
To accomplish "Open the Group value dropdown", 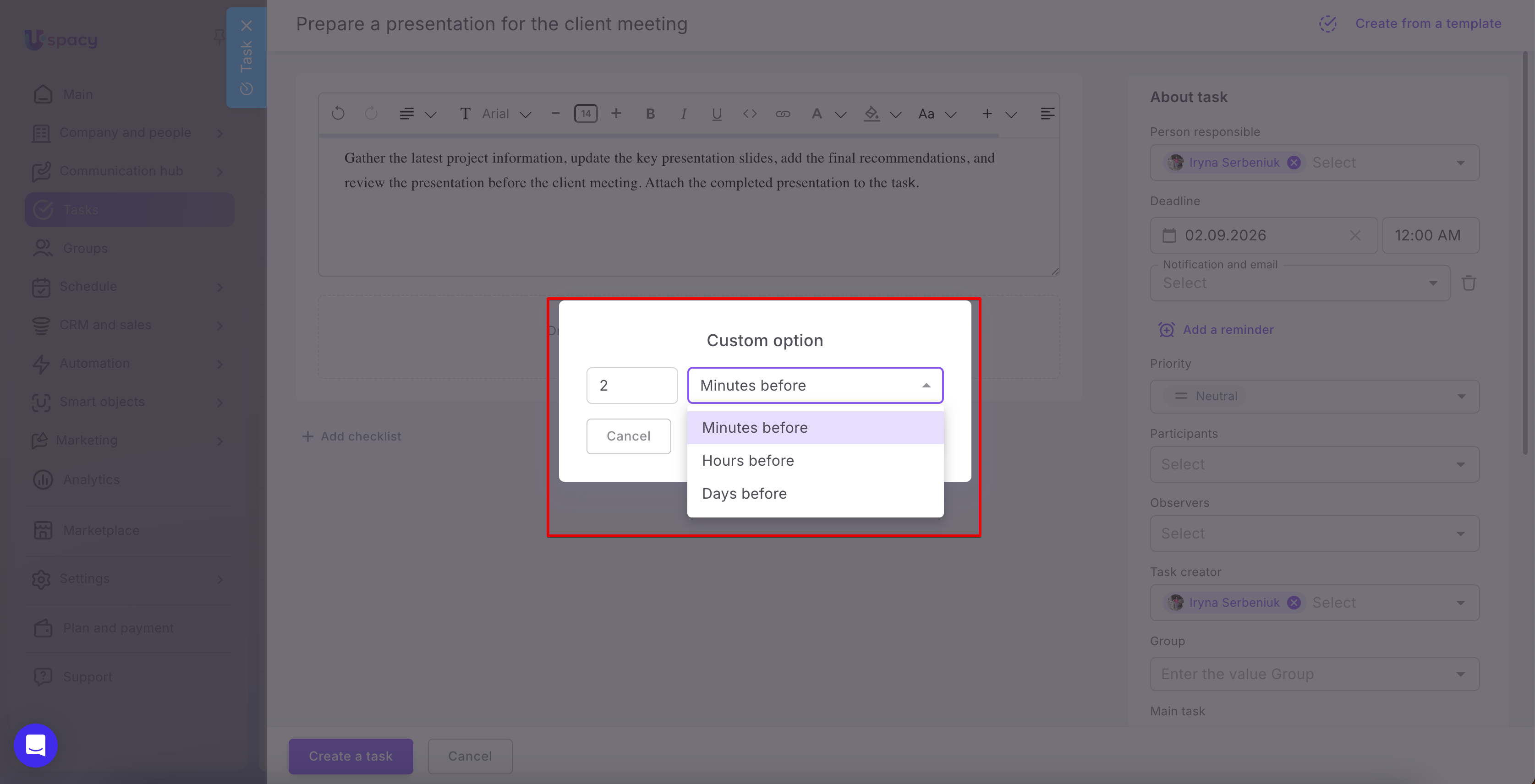I will click(x=1315, y=674).
